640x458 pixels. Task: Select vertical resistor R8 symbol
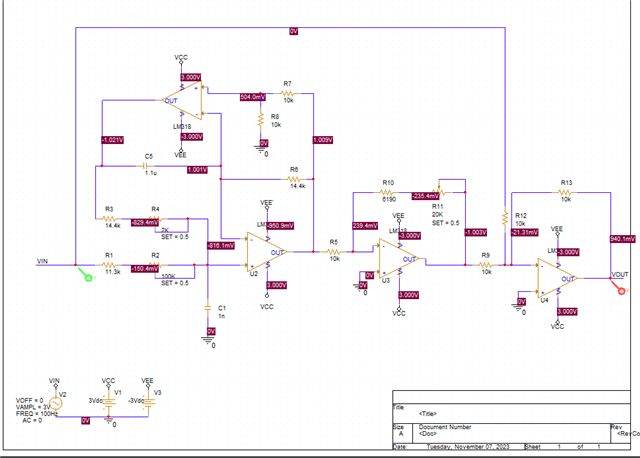[261, 120]
